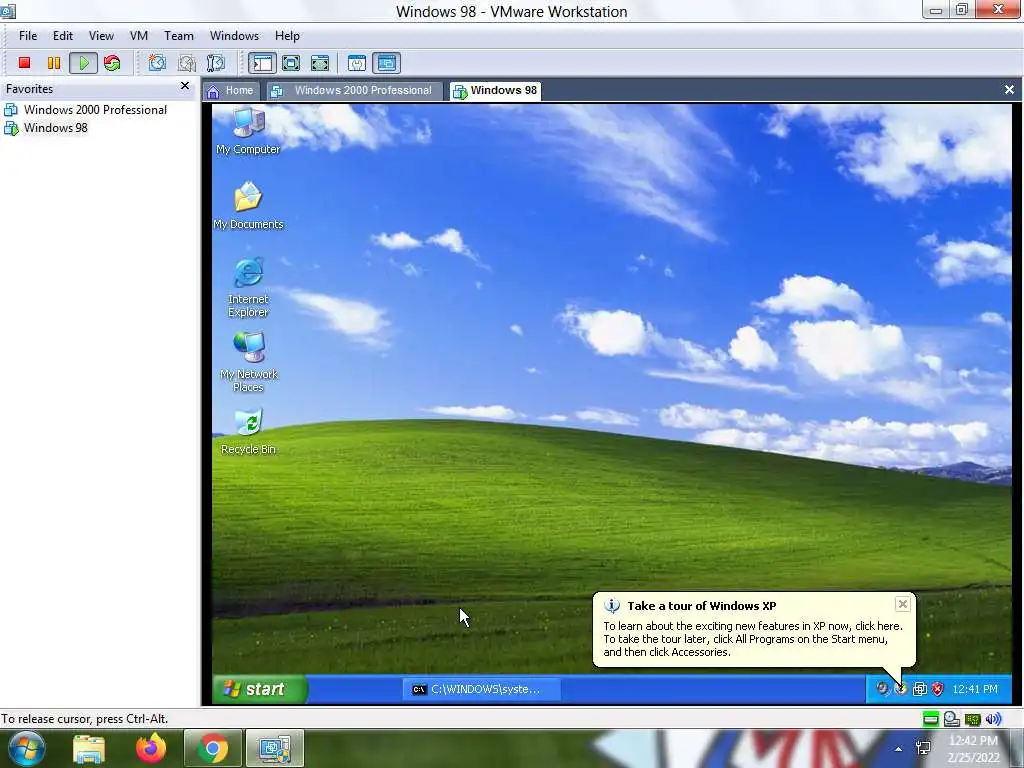Click the My Network Places desktop icon
Image resolution: width=1024 pixels, height=768 pixels.
point(248,362)
